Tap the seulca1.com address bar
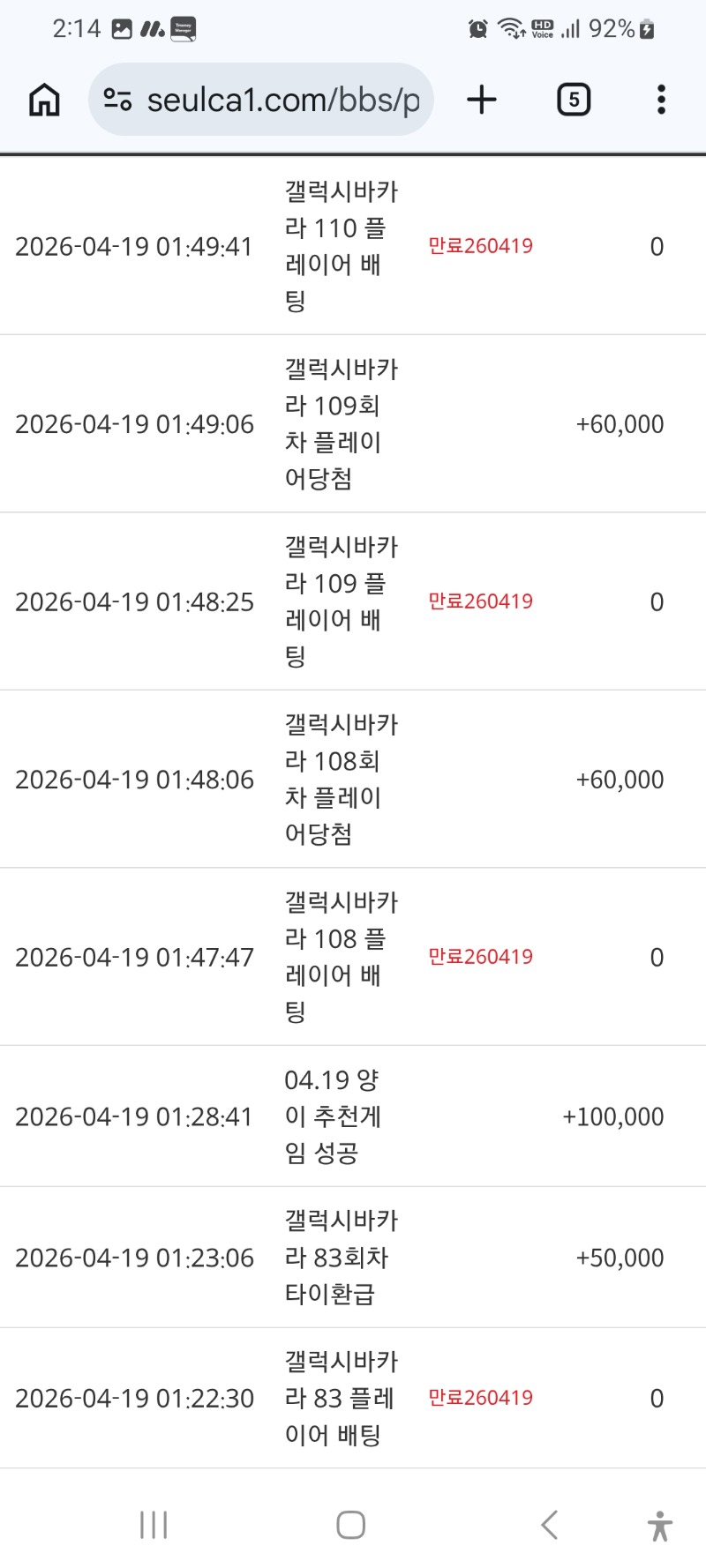Image resolution: width=706 pixels, height=1568 pixels. tap(282, 101)
